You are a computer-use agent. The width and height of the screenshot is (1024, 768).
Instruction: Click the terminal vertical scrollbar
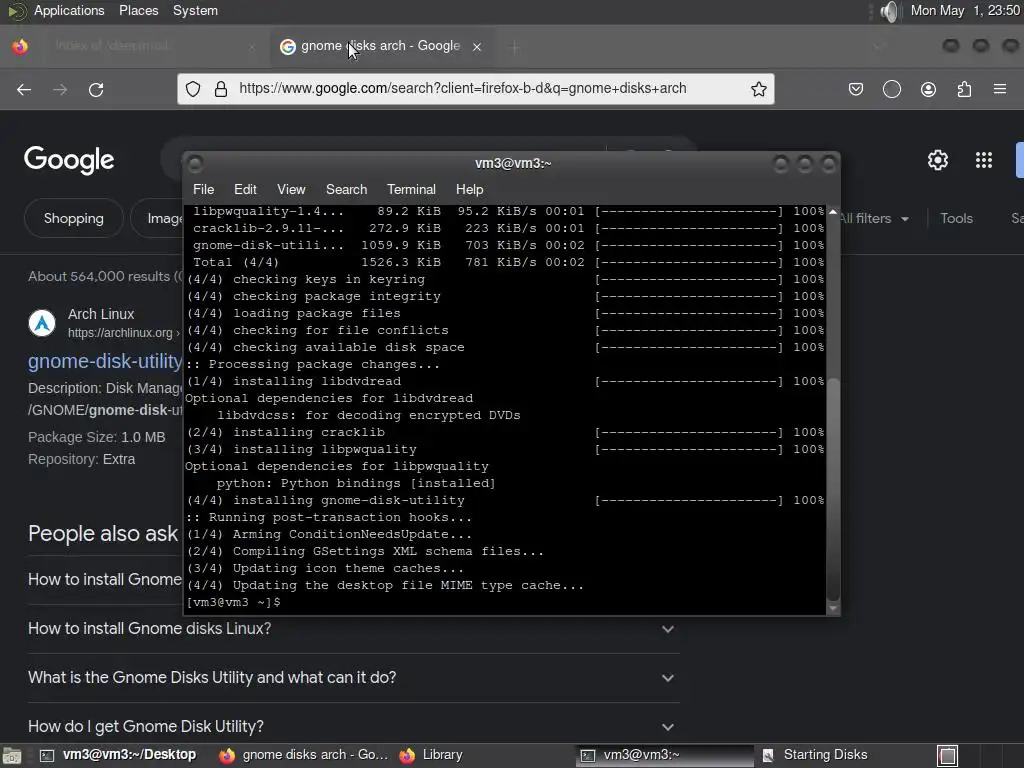point(833,488)
